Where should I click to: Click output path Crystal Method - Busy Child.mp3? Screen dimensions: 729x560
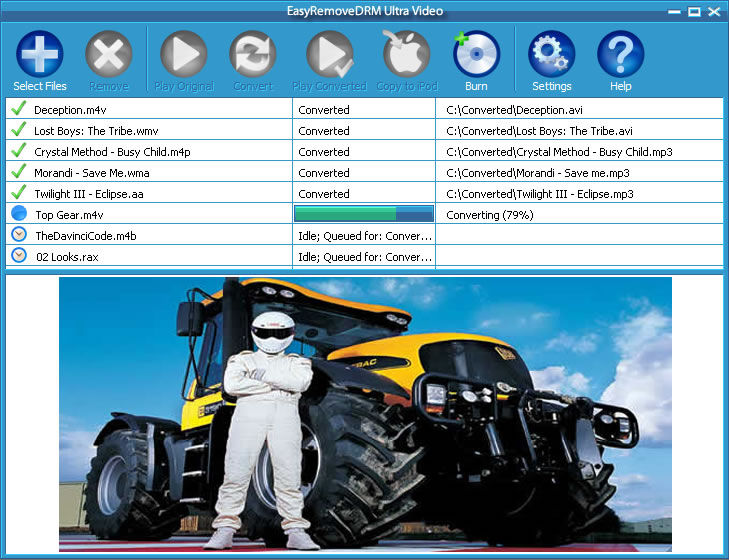[559, 152]
